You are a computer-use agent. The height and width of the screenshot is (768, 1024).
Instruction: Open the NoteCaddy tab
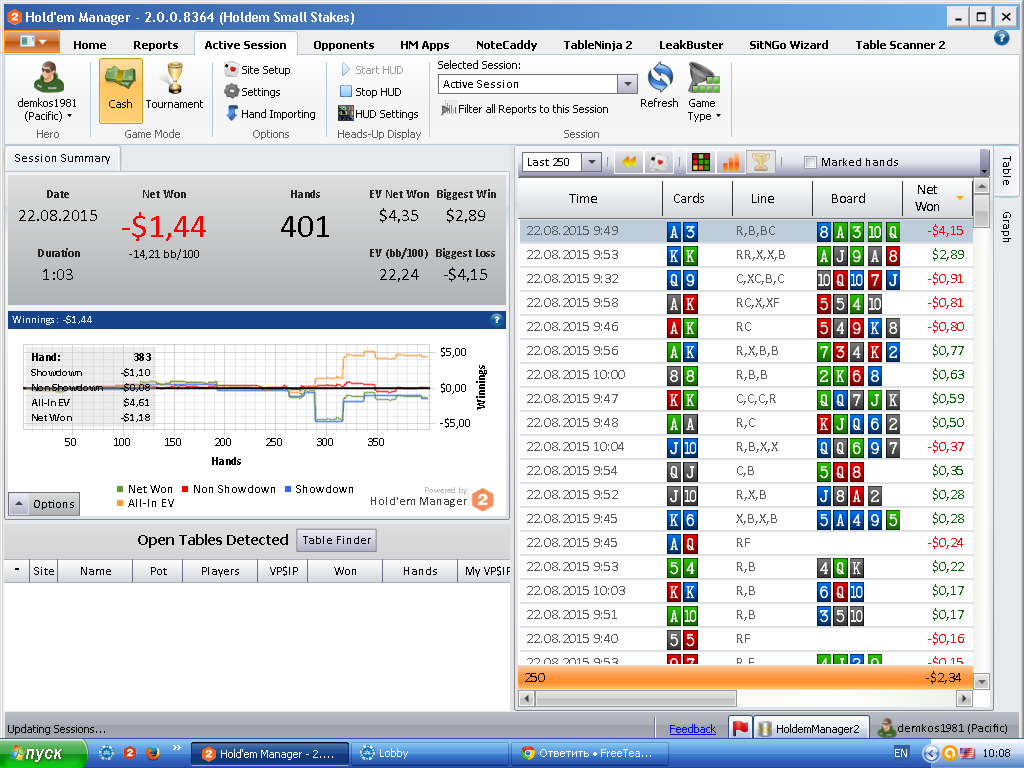pos(506,45)
